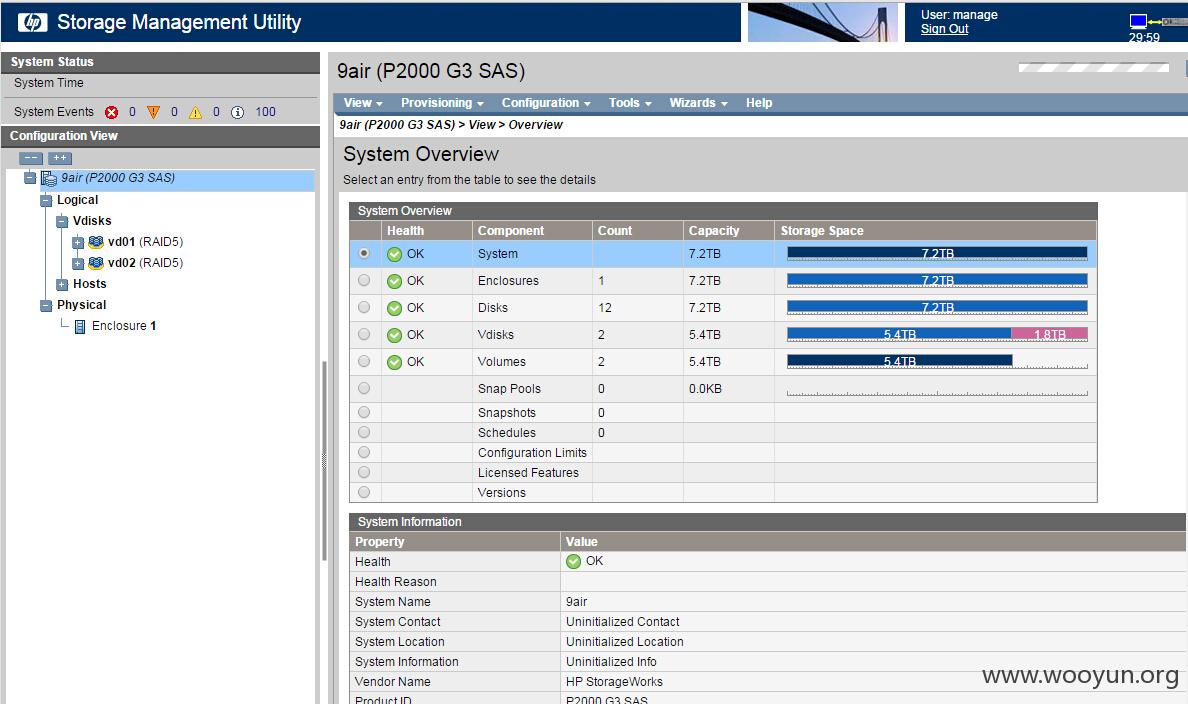The width and height of the screenshot is (1188, 704).
Task: Select the Disks radio button
Action: tap(364, 307)
